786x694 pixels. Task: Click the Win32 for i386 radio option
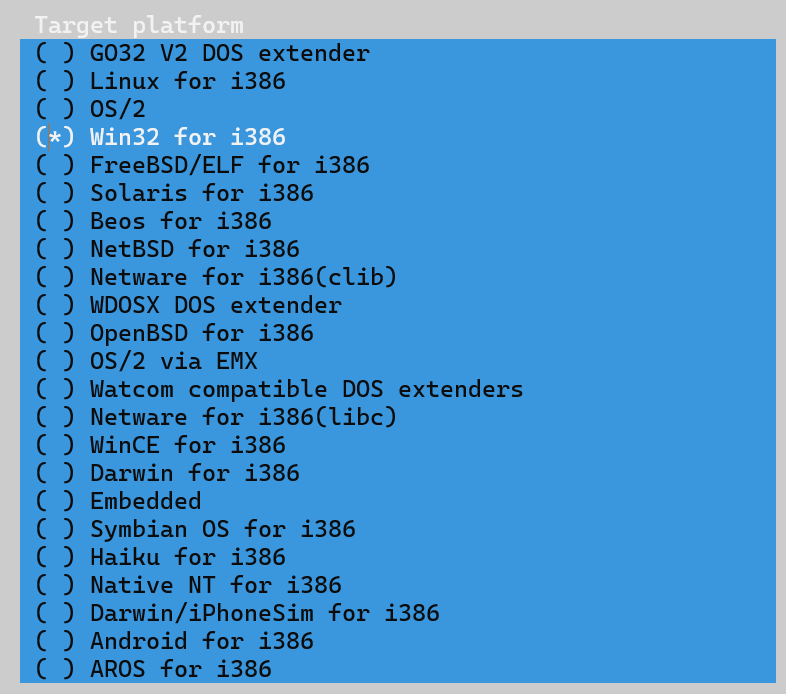pyautogui.click(x=160, y=137)
